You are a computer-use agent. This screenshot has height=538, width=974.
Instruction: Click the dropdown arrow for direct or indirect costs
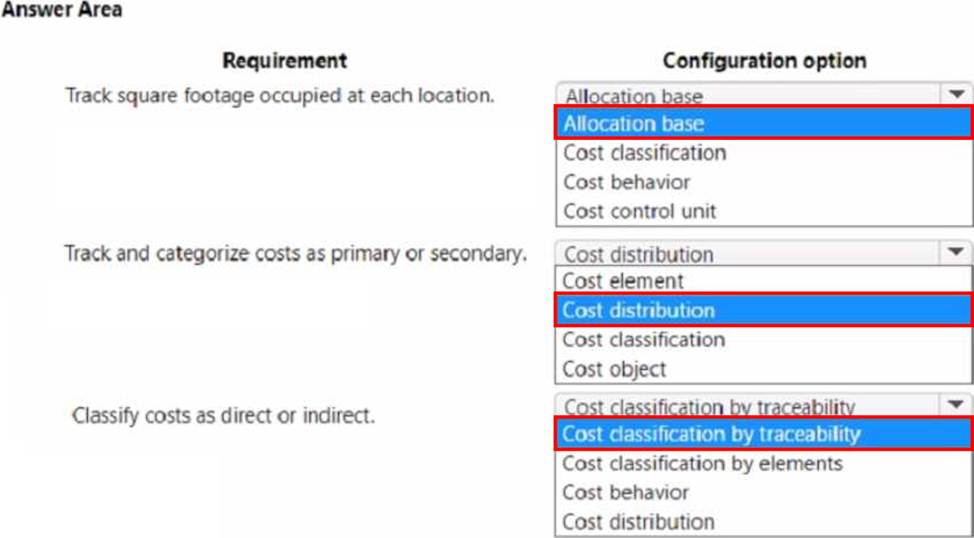(956, 404)
